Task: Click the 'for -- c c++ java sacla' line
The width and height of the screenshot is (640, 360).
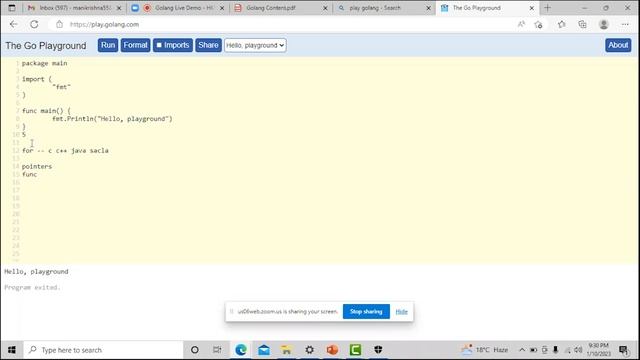Action: [65, 151]
